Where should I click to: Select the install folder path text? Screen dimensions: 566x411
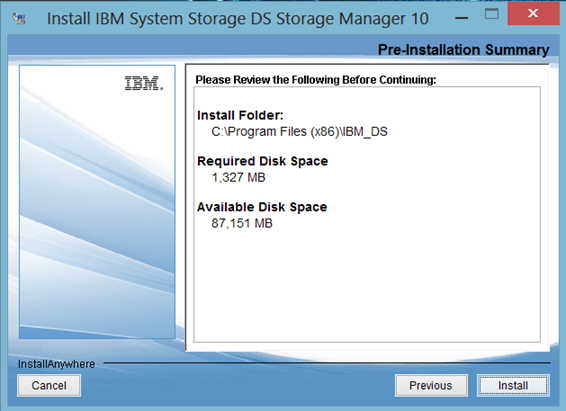tap(299, 132)
